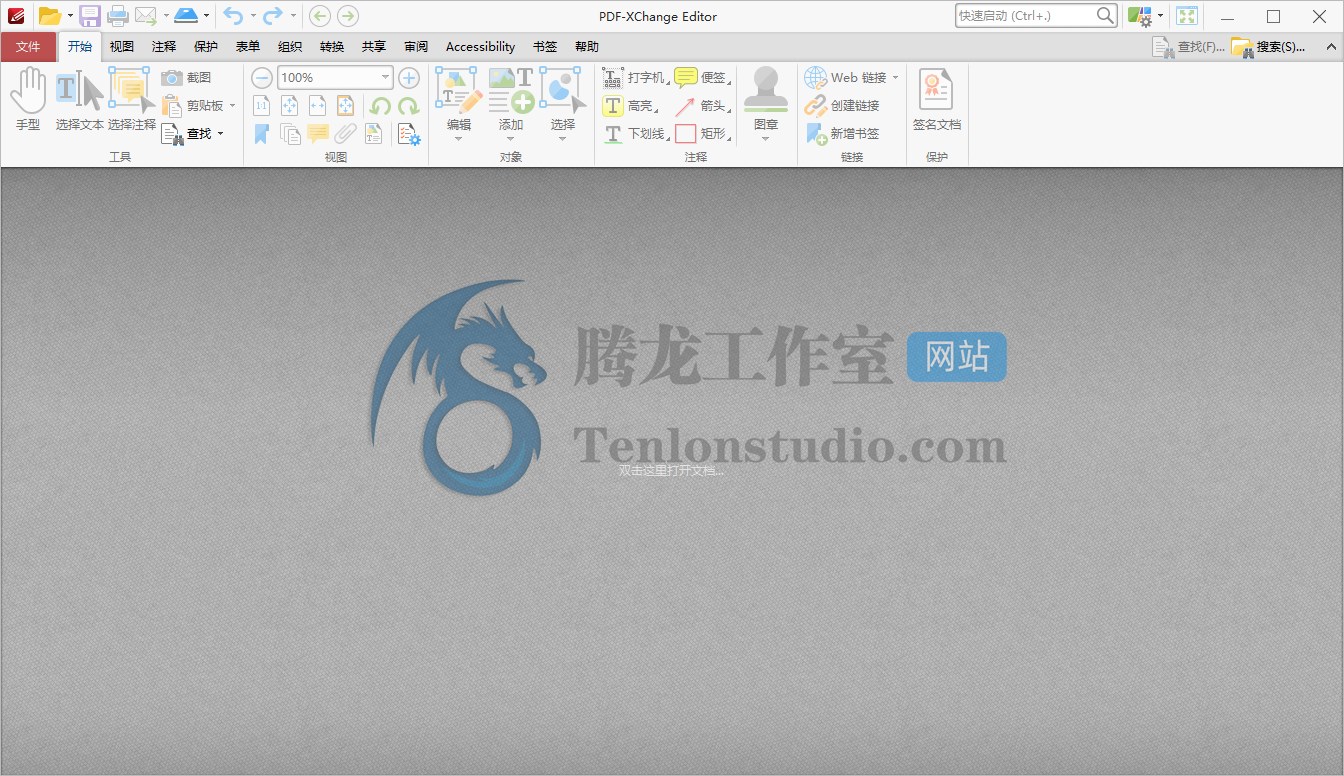
Task: Select the Underline (下划线) tool
Action: (635, 133)
